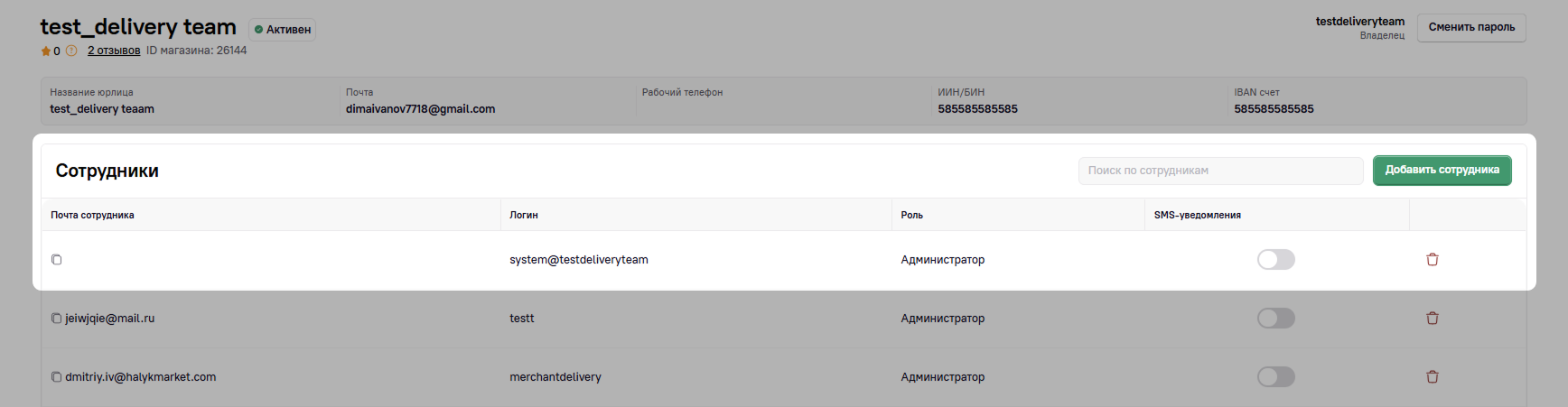Click the Активен status badge
Image resolution: width=1568 pixels, height=407 pixels.
tap(283, 30)
